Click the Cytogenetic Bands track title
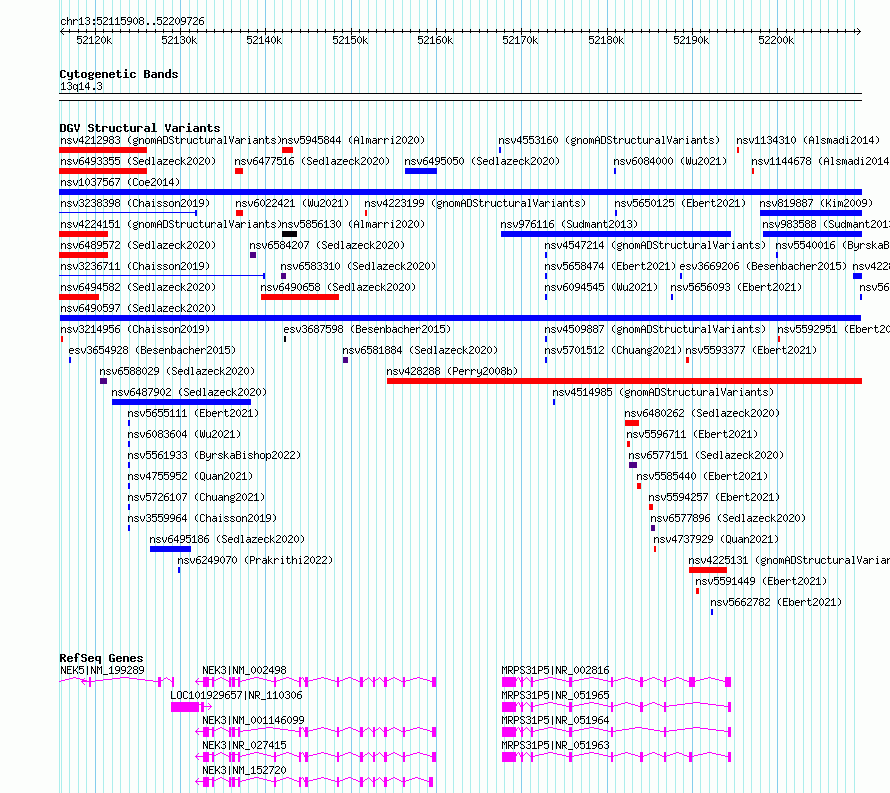Screen dimensions: 890x793 pyautogui.click(x=119, y=74)
